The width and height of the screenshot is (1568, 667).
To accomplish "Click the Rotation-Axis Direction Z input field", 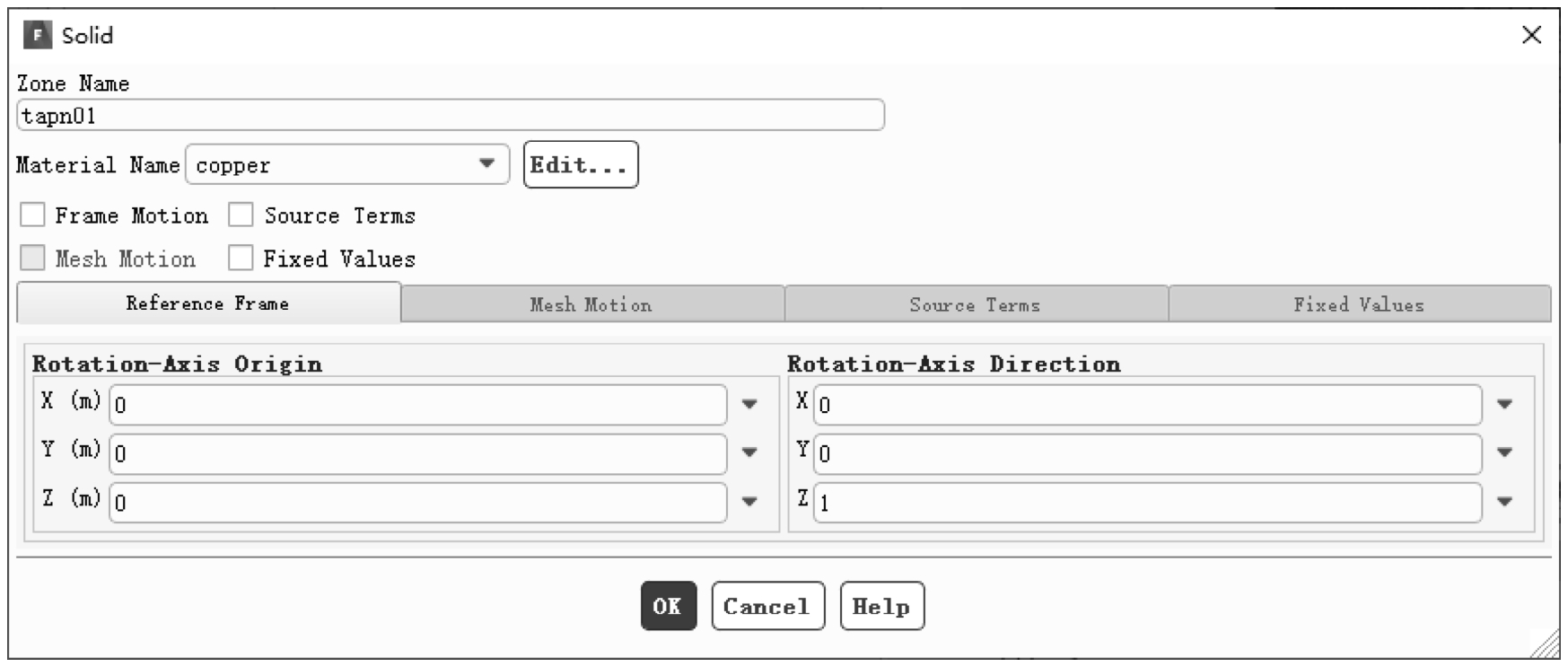I will (x=1147, y=503).
